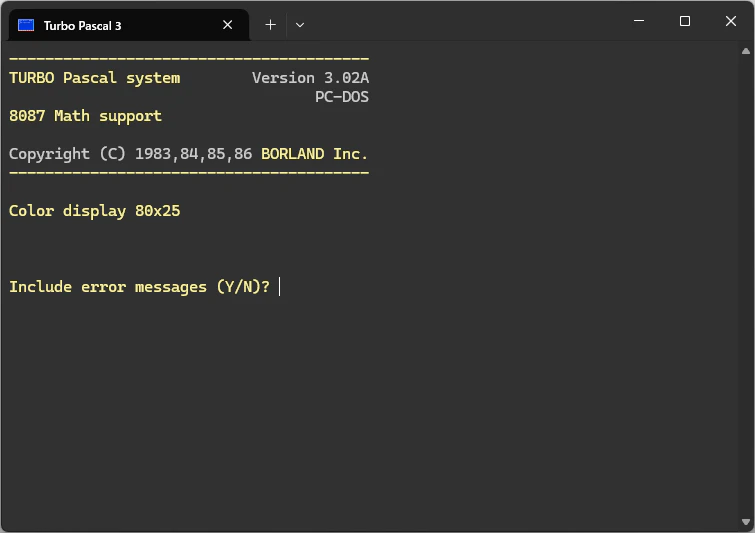Minimize the terminal window

[x=639, y=21]
